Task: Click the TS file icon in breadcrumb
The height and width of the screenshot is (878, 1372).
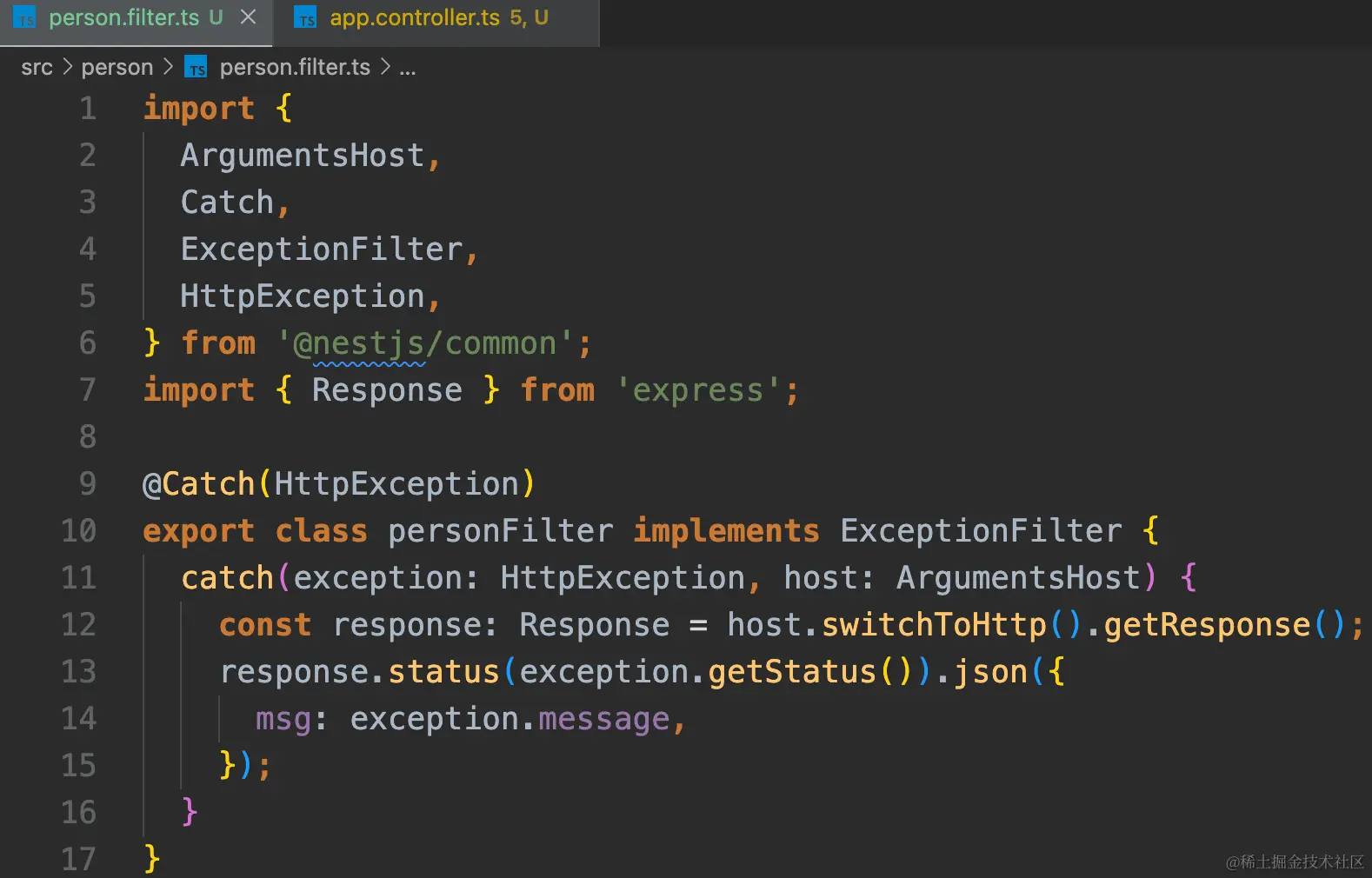Action: click(x=196, y=67)
